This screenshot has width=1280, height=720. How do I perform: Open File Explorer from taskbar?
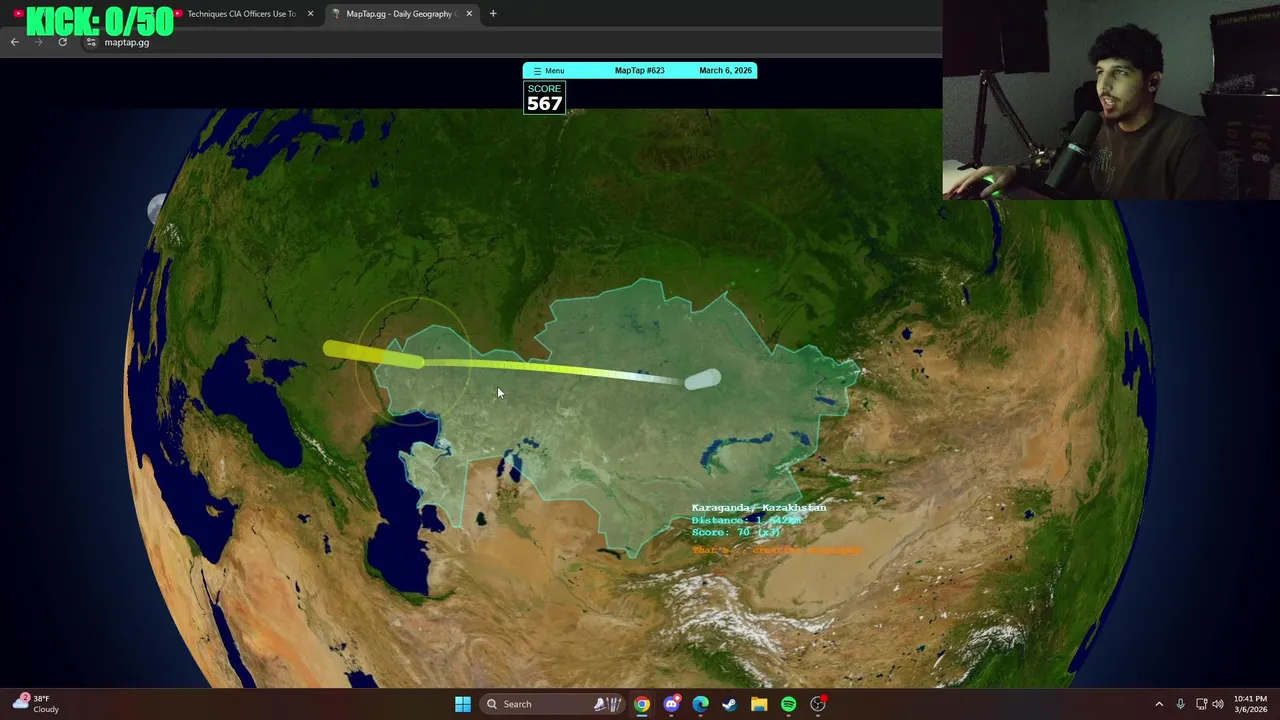coord(759,704)
